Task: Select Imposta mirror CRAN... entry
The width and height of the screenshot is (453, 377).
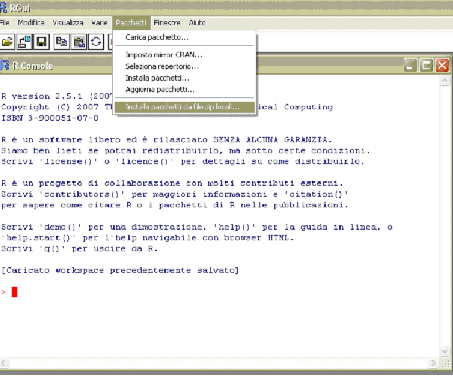Action: point(185,55)
